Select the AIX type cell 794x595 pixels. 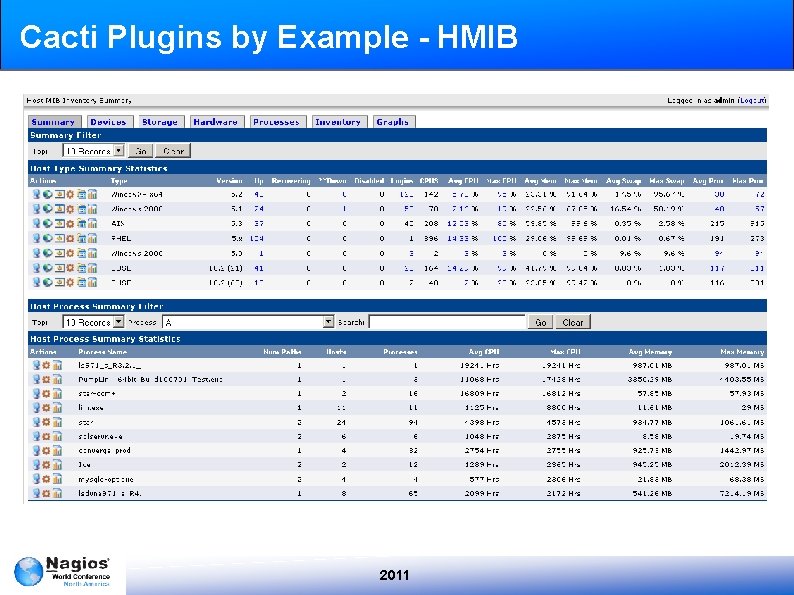[x=118, y=223]
